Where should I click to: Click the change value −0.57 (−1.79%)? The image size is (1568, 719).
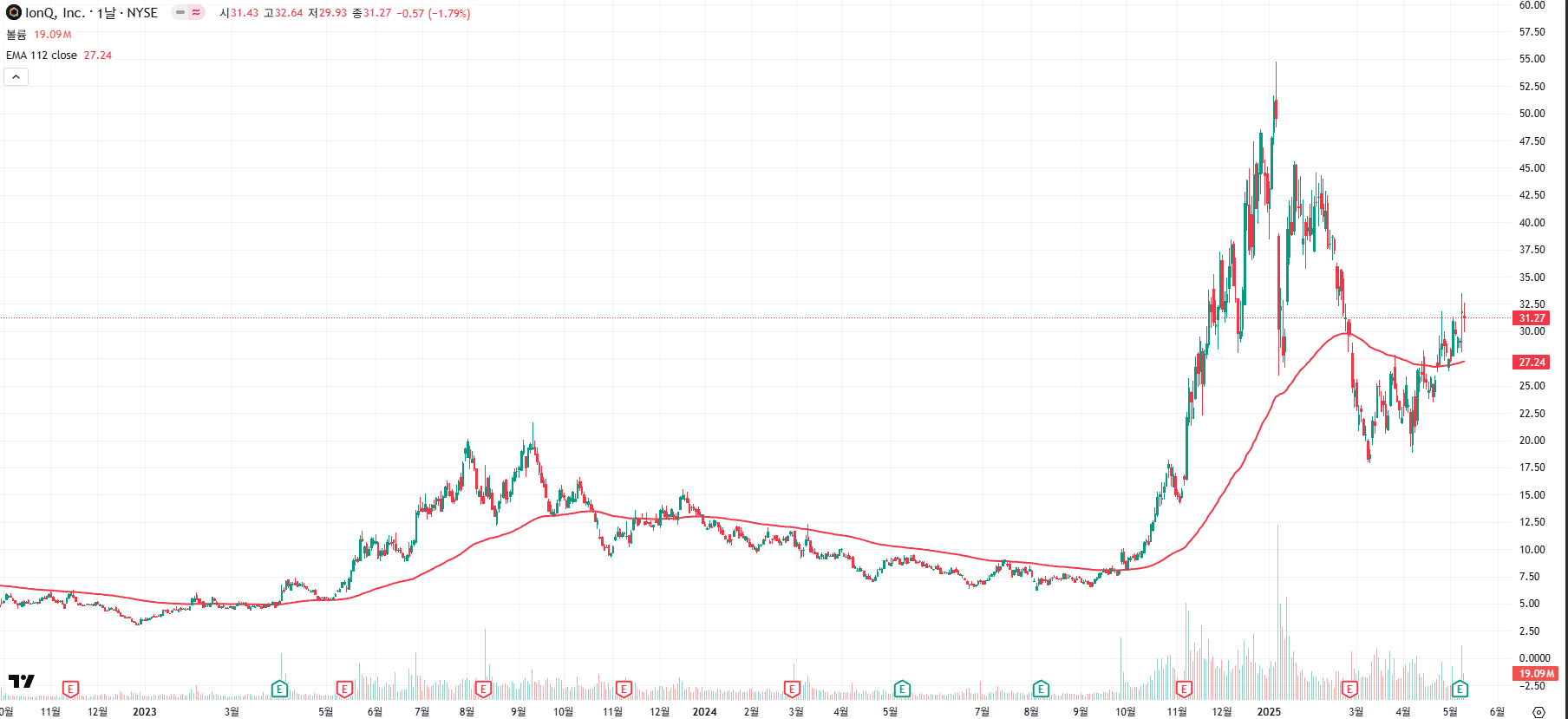coord(434,13)
